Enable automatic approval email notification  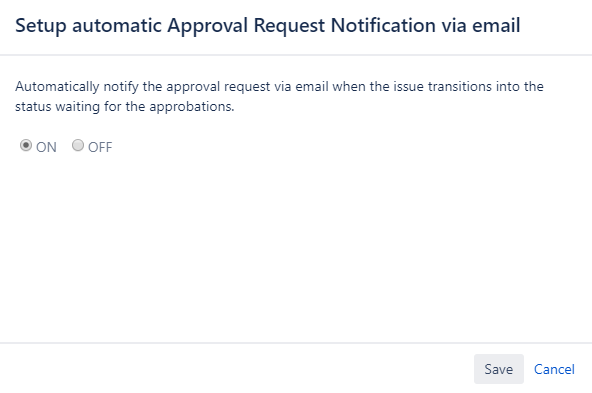[26, 145]
